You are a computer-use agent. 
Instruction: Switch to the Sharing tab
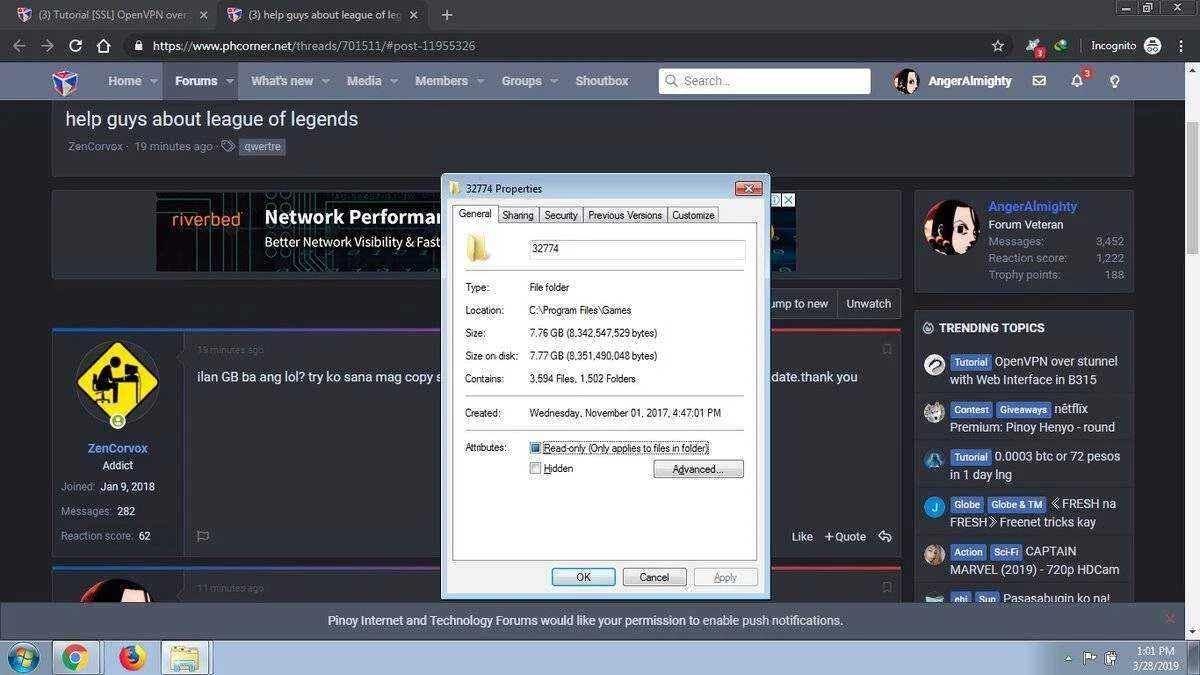click(518, 215)
